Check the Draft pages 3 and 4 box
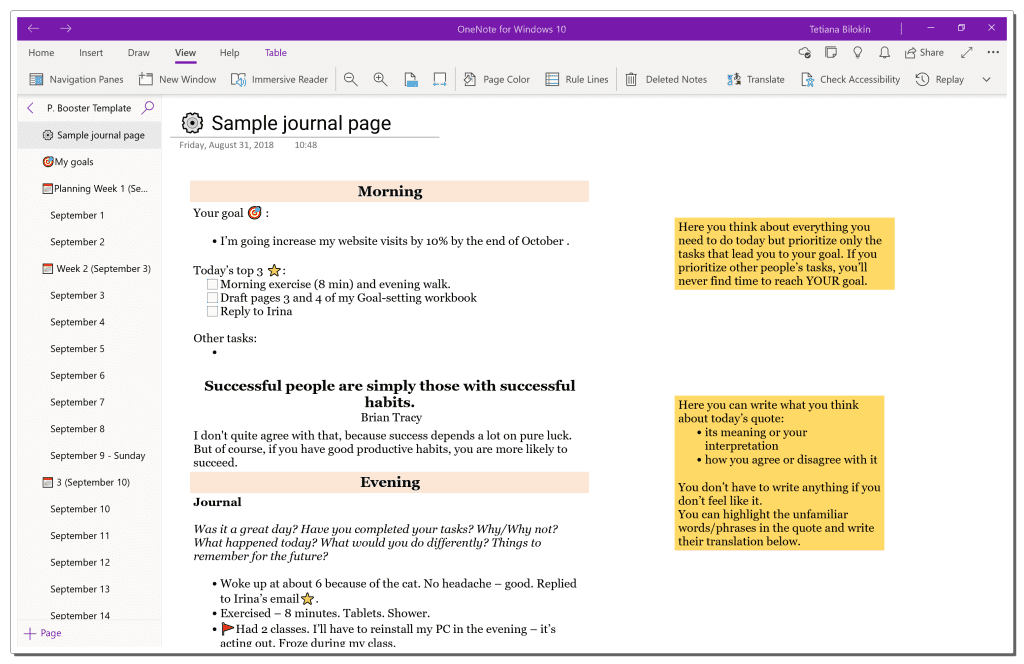The image size is (1024, 664). coord(212,298)
